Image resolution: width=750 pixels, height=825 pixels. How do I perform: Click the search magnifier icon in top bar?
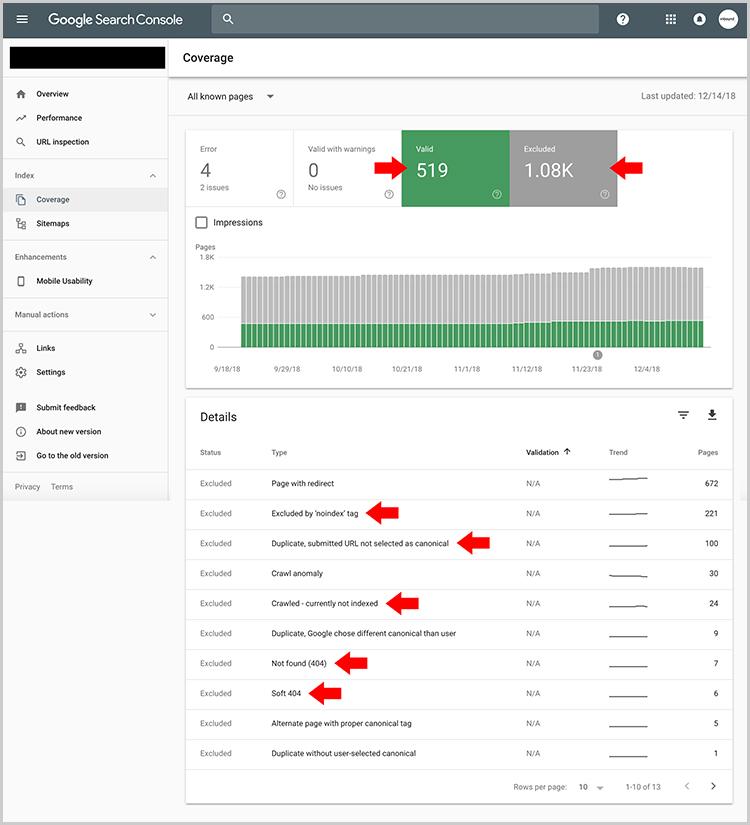point(228,19)
